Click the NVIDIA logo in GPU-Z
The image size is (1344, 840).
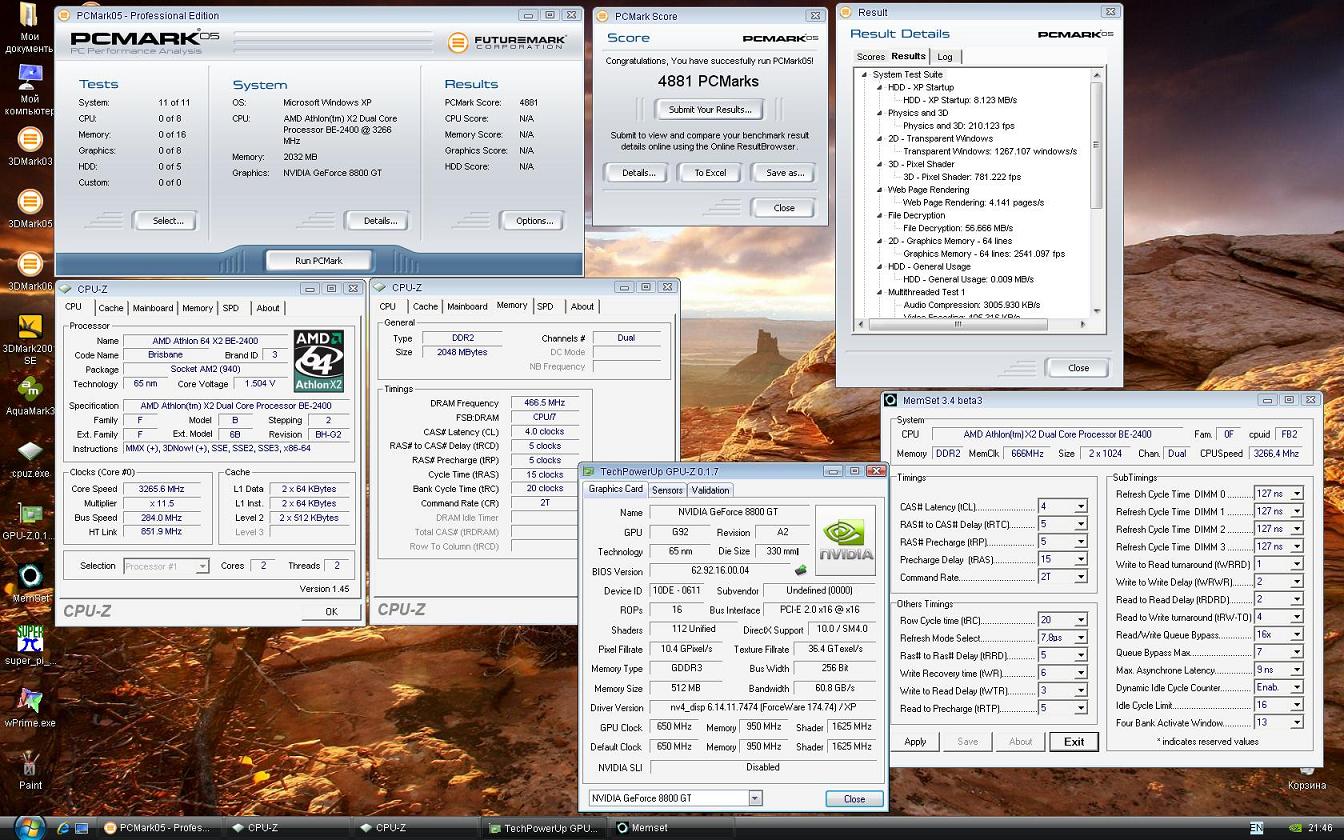(x=846, y=538)
